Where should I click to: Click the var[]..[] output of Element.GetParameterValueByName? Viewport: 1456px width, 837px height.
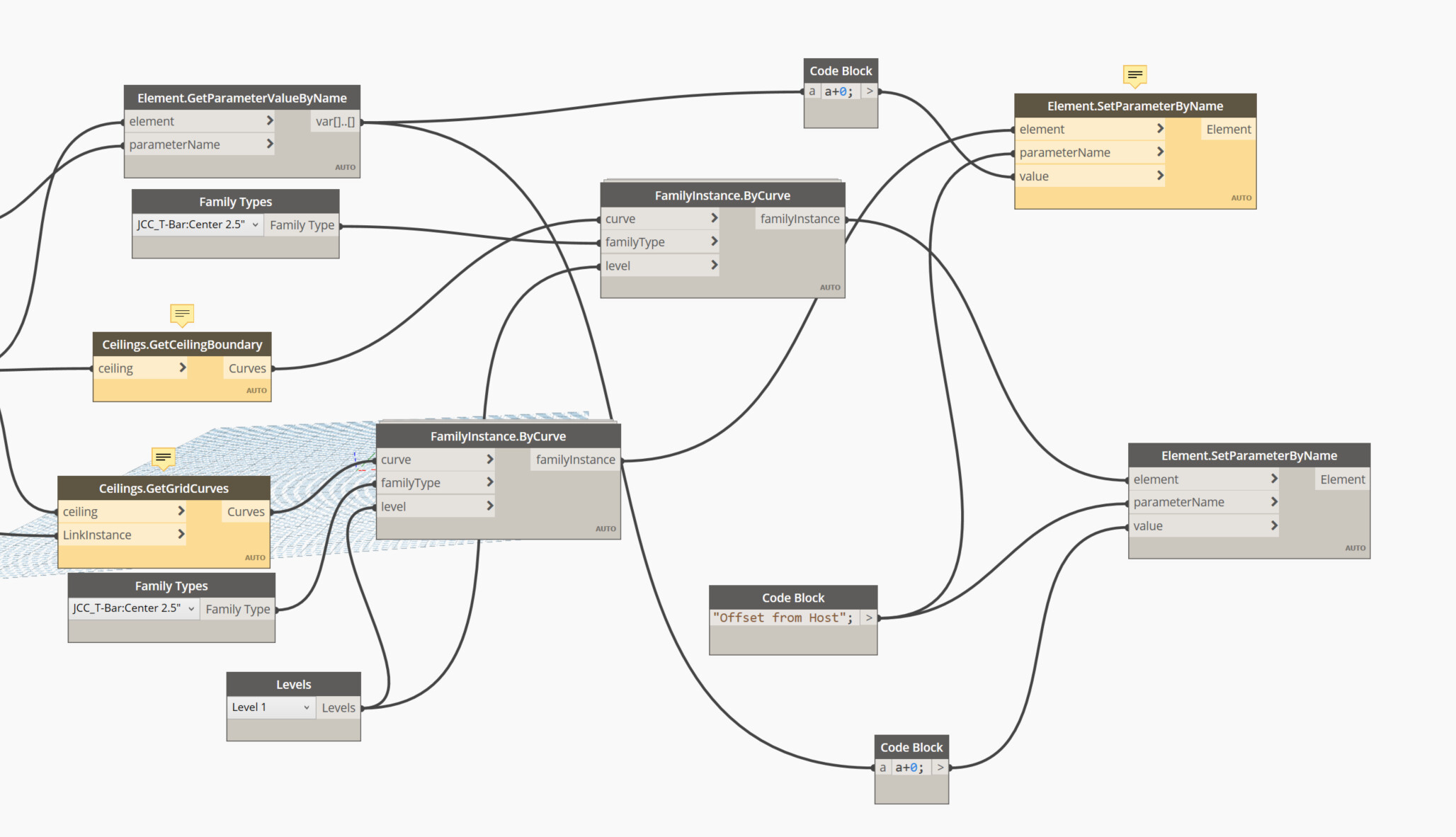335,122
